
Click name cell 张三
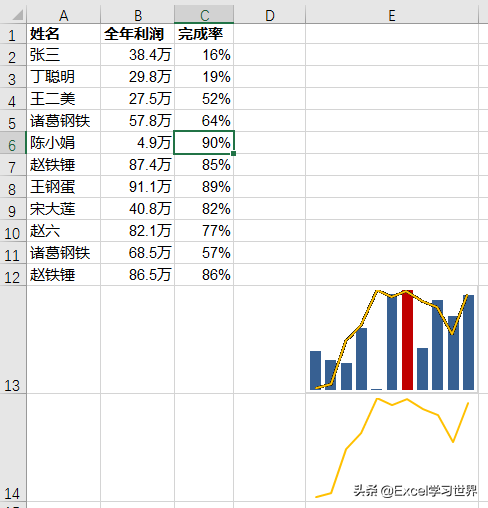63,55
